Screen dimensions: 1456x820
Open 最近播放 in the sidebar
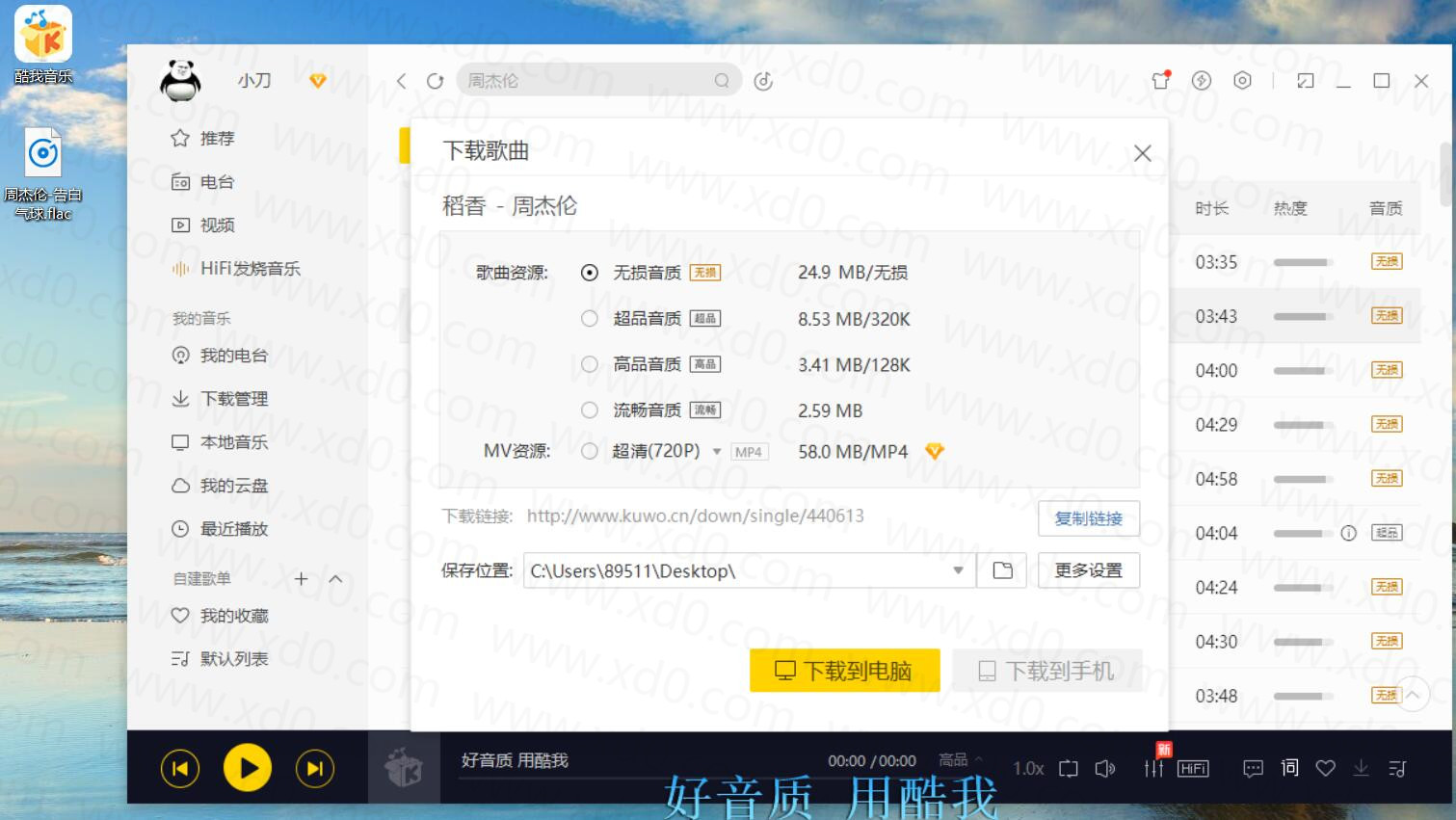point(219,529)
